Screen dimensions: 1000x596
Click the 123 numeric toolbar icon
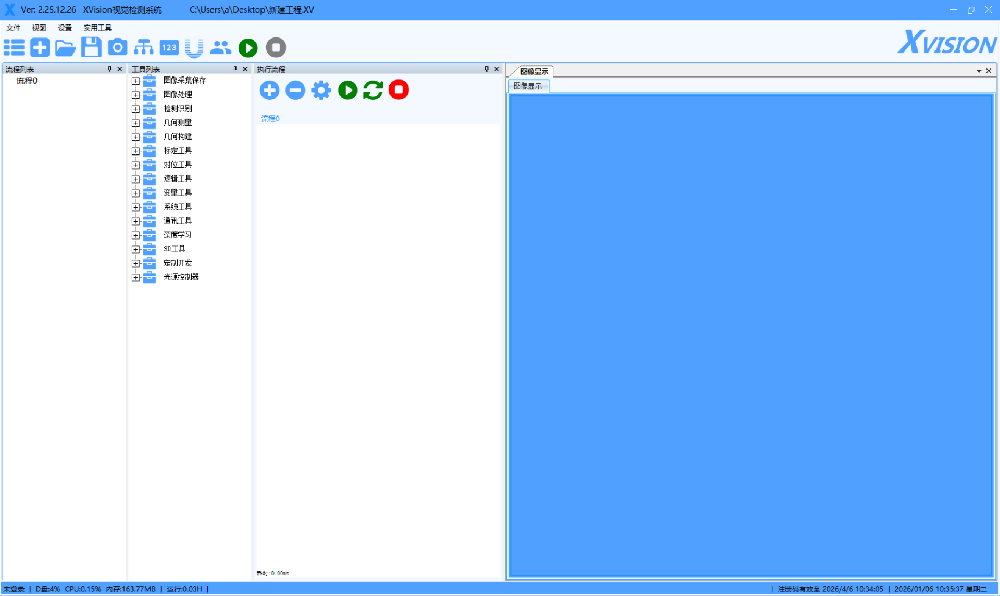coord(169,46)
